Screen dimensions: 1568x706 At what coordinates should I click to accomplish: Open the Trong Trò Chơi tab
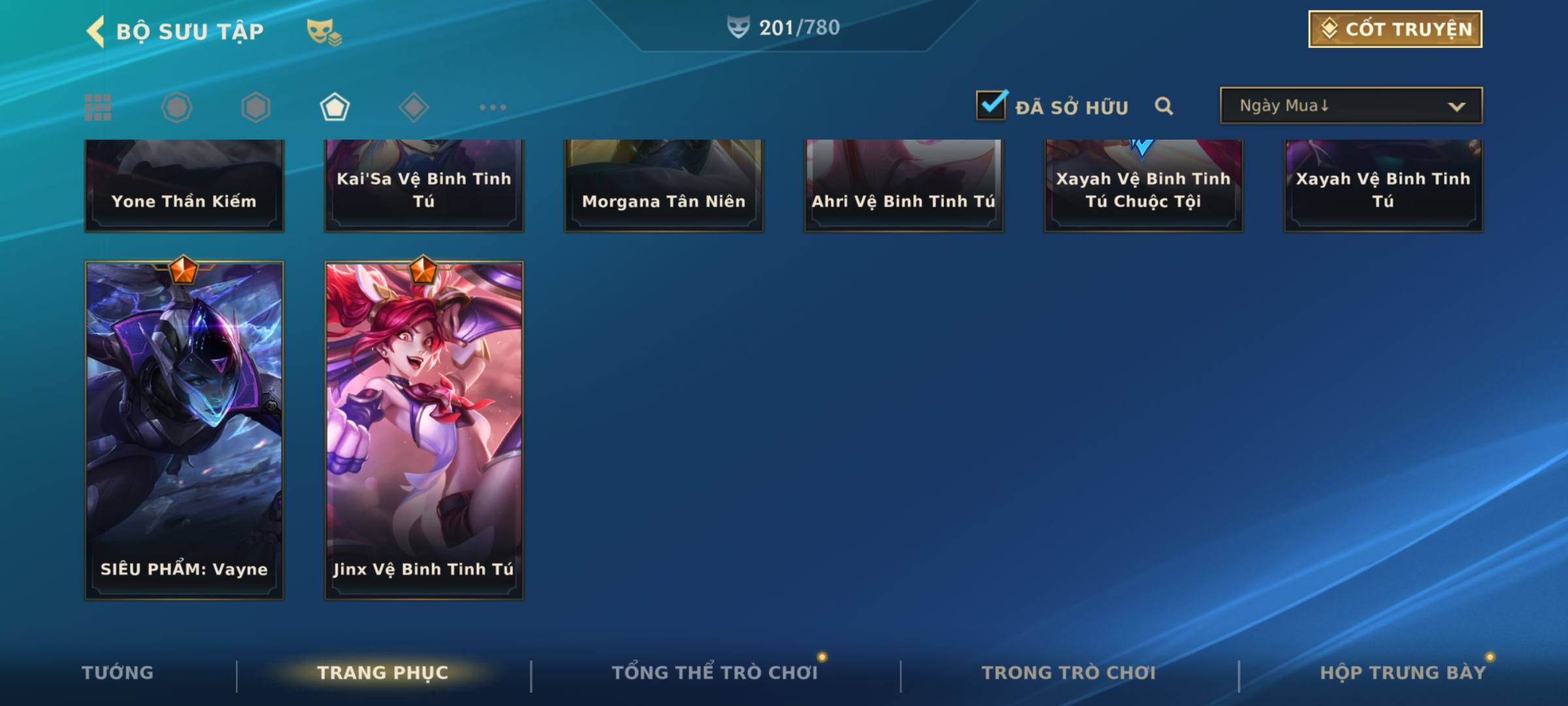pyautogui.click(x=1068, y=673)
